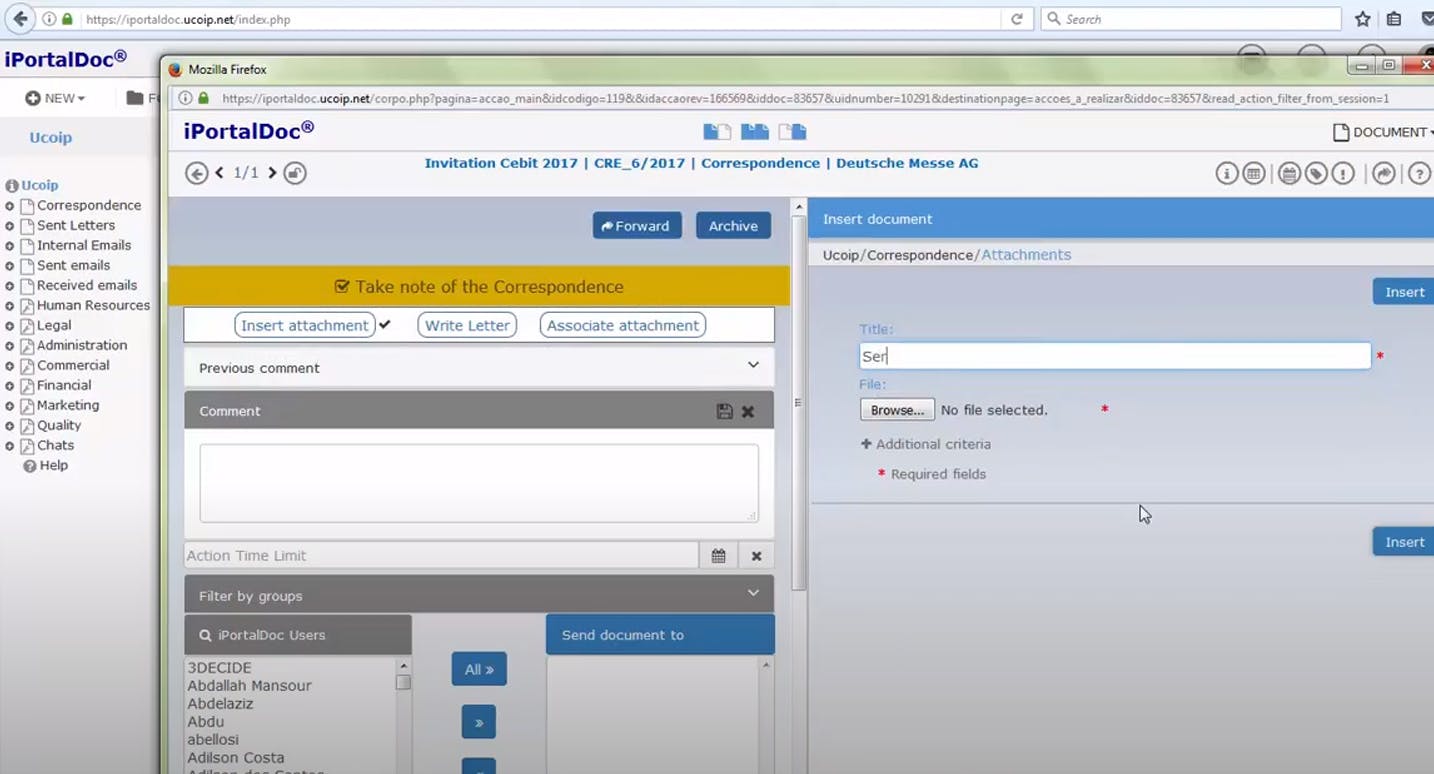Click the Insert attachment button
This screenshot has width=1434, height=774.
click(x=304, y=325)
